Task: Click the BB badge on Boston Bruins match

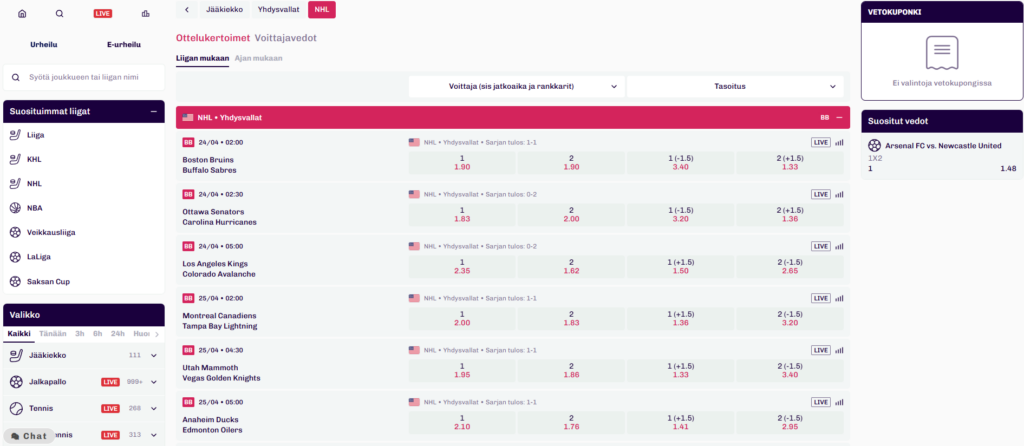Action: 188,142
